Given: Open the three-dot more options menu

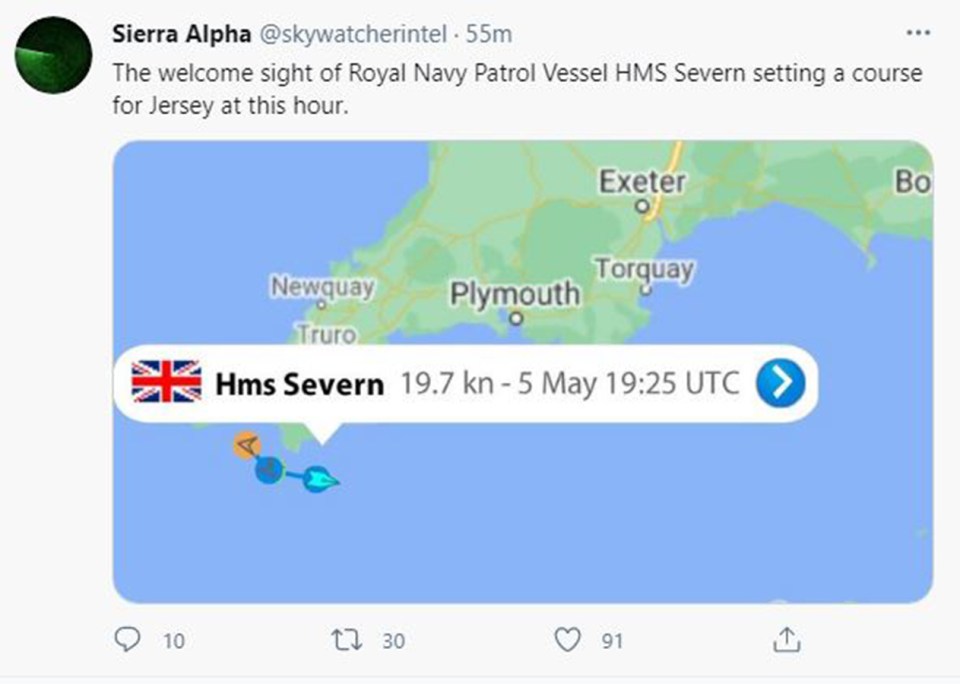Looking at the screenshot, I should [918, 33].
